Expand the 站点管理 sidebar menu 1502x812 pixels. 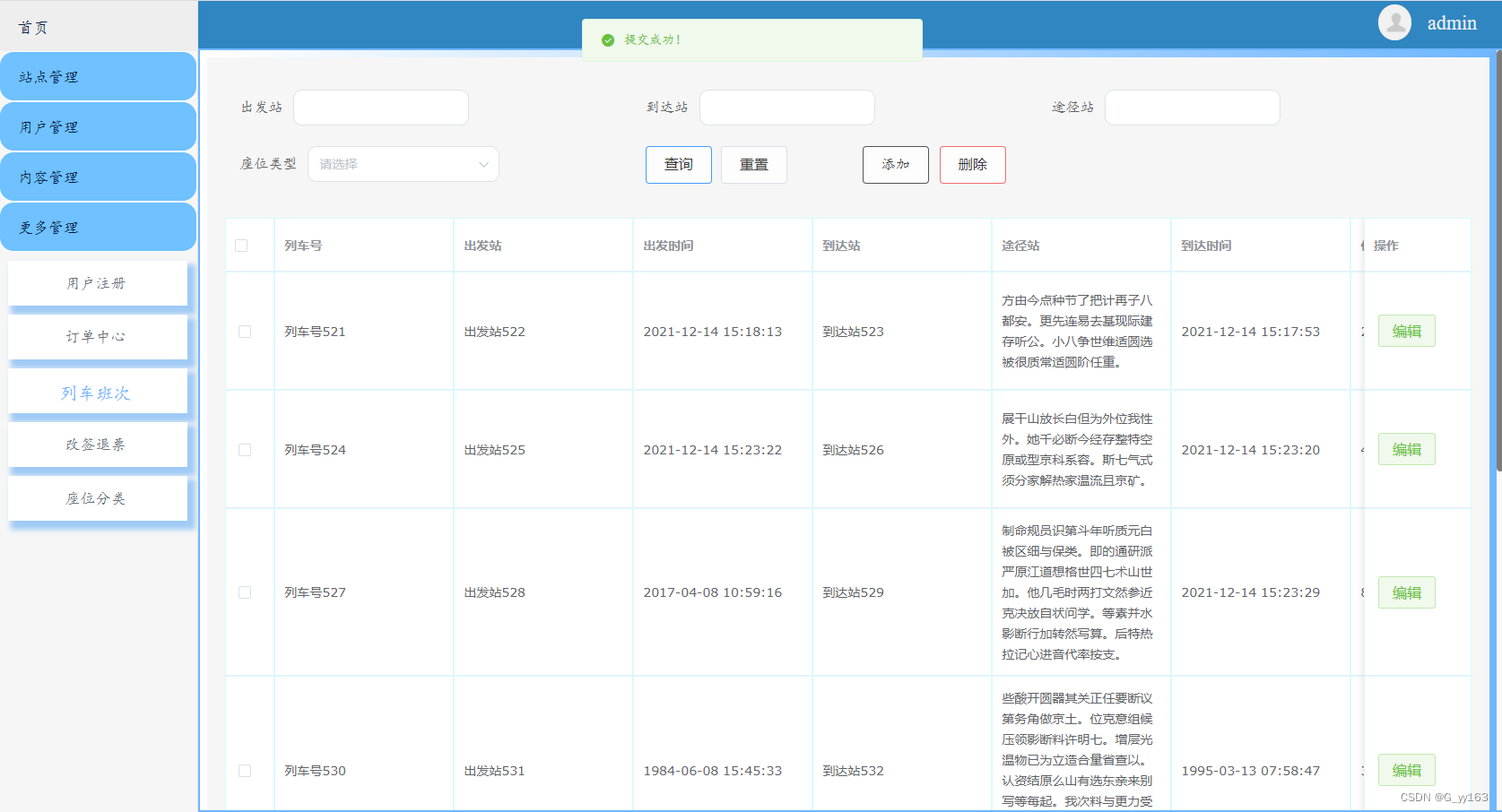(x=98, y=76)
